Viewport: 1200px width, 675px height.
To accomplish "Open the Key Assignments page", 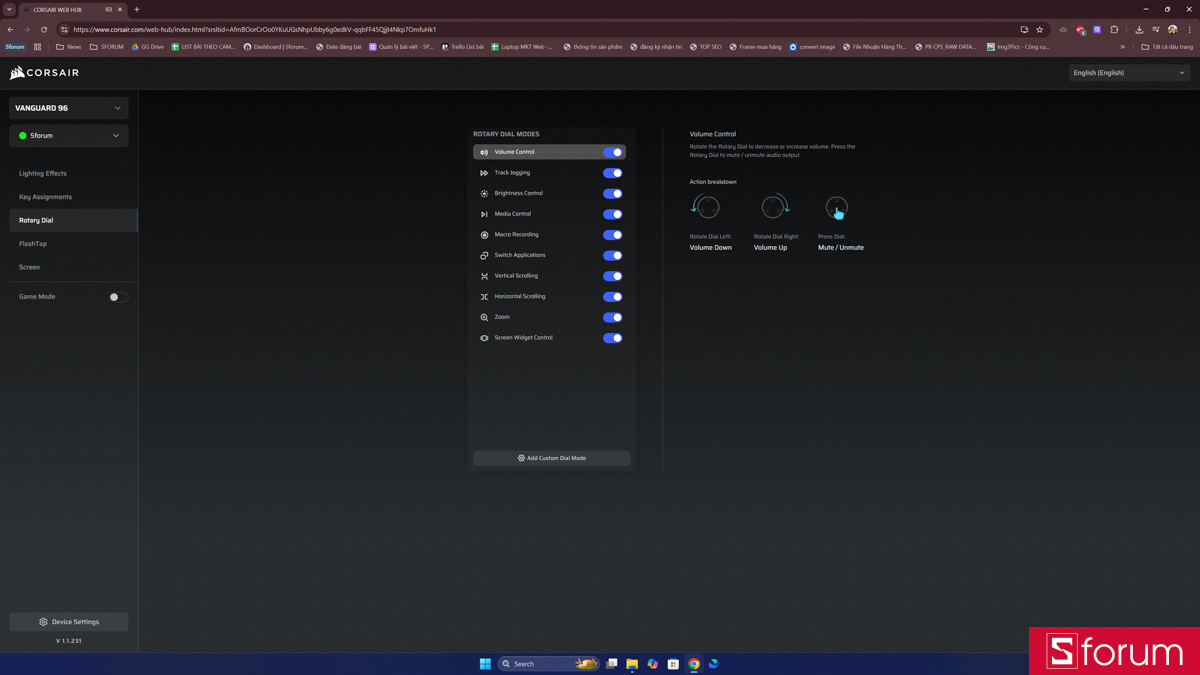I will pyautogui.click(x=46, y=197).
